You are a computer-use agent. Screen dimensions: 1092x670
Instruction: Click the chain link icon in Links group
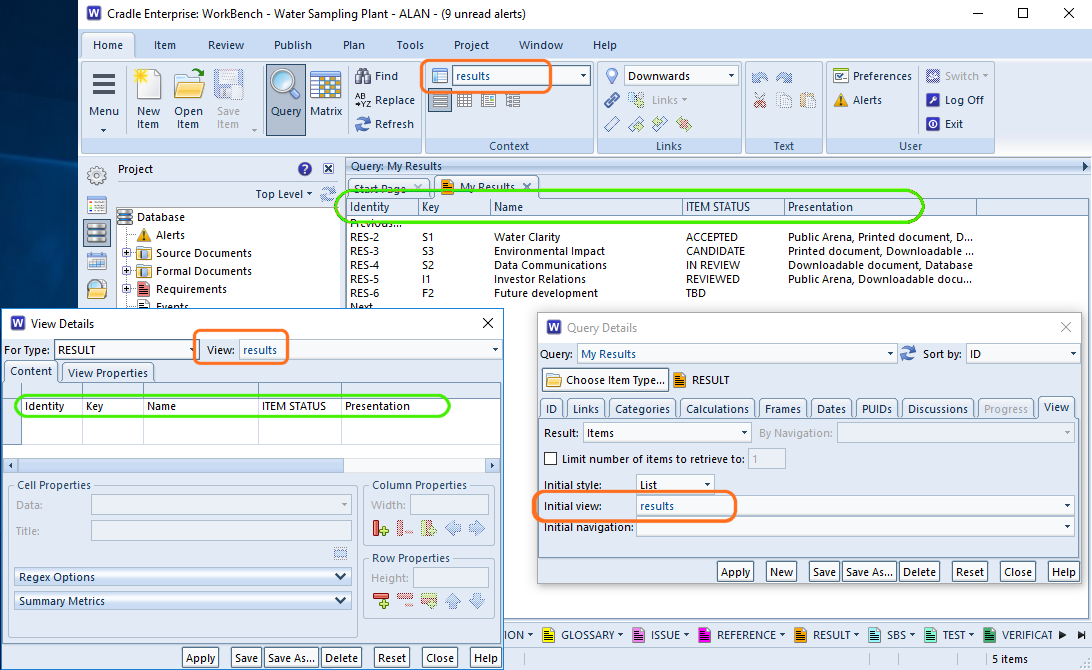tap(611, 100)
